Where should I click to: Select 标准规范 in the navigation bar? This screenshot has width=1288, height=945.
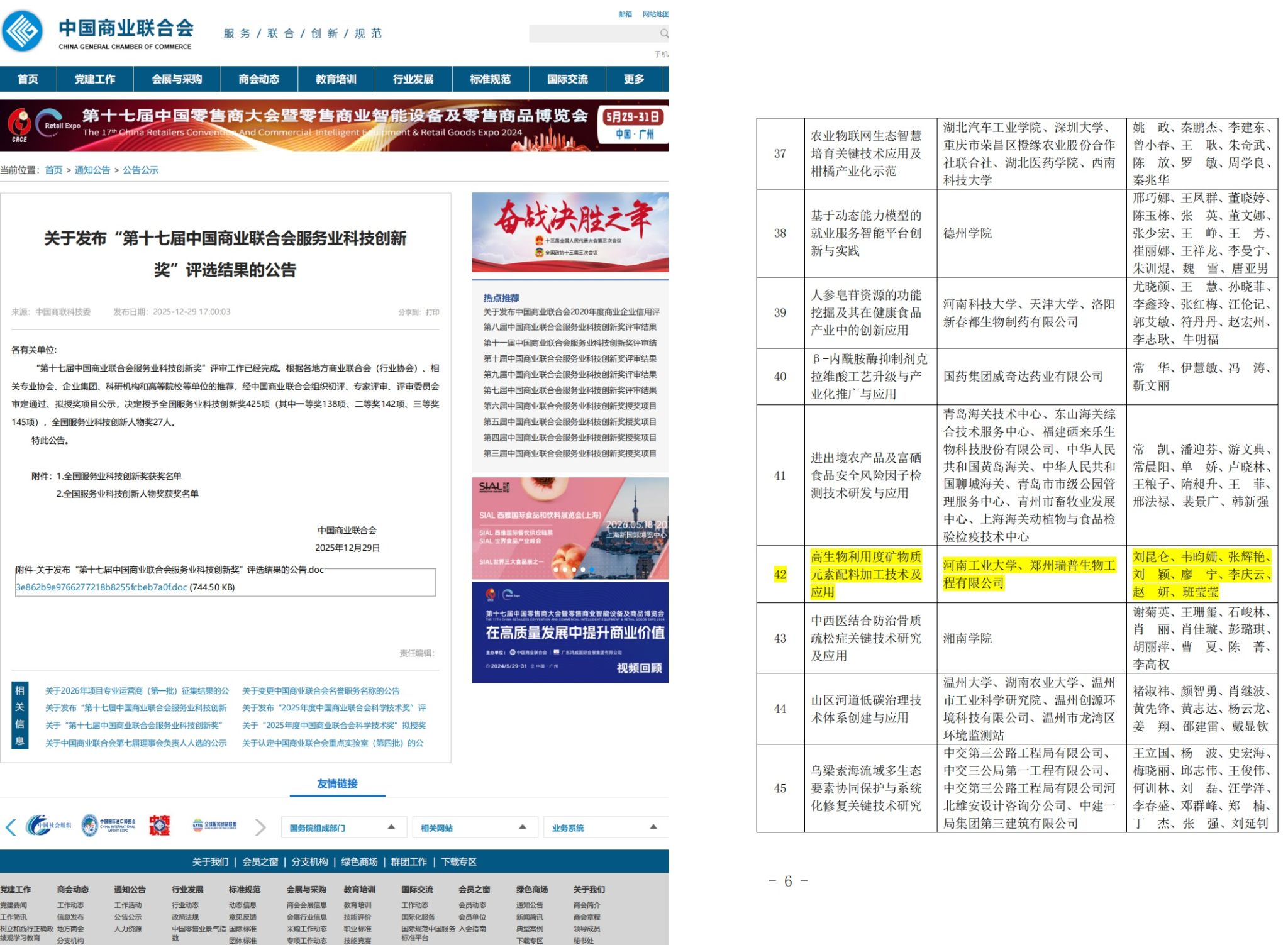click(490, 79)
